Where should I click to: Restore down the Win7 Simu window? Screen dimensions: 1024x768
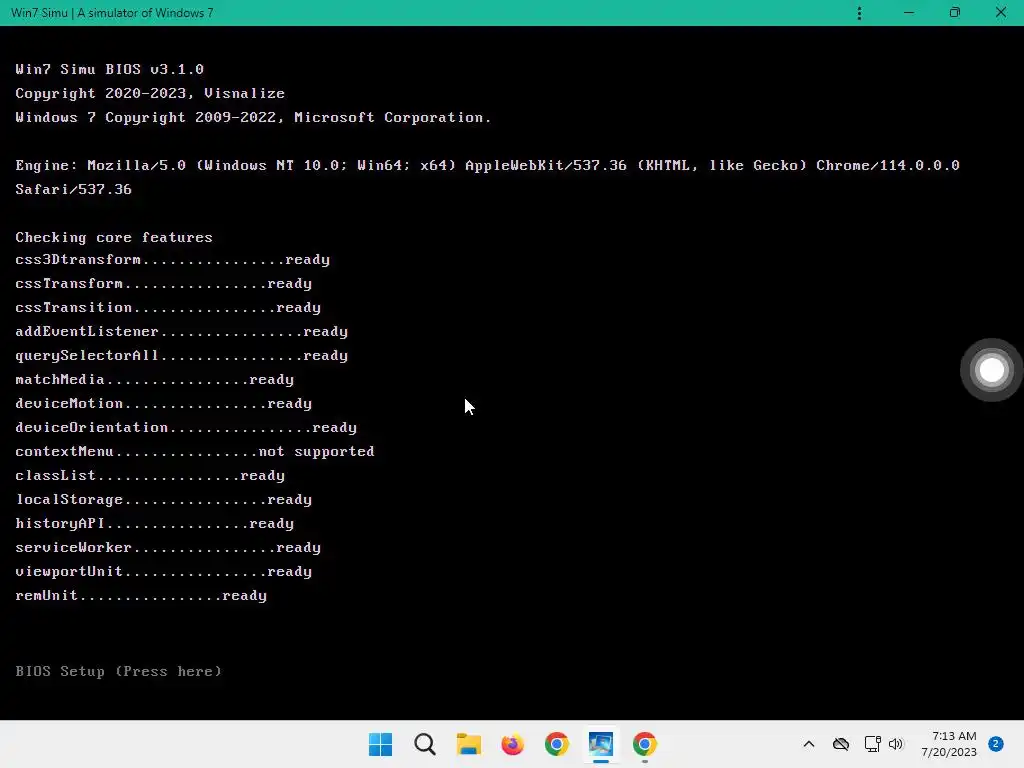click(x=955, y=13)
